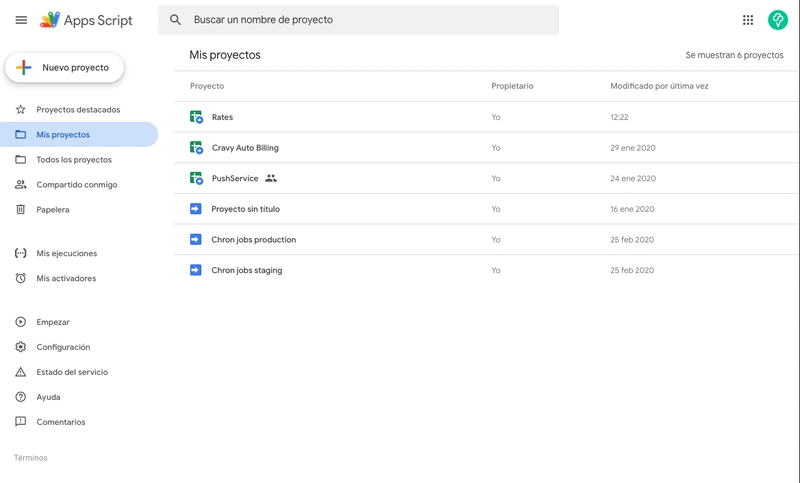Click the Sheets script icon for Cravy Auto Billing
Image resolution: width=800 pixels, height=483 pixels.
(x=196, y=147)
